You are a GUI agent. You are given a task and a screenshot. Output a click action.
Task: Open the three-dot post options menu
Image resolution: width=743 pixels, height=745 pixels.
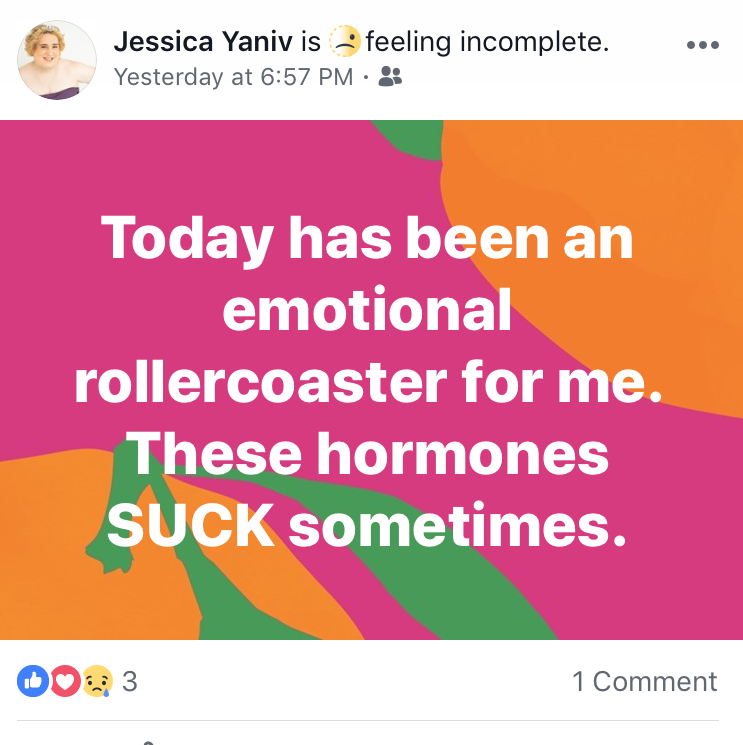tap(703, 45)
